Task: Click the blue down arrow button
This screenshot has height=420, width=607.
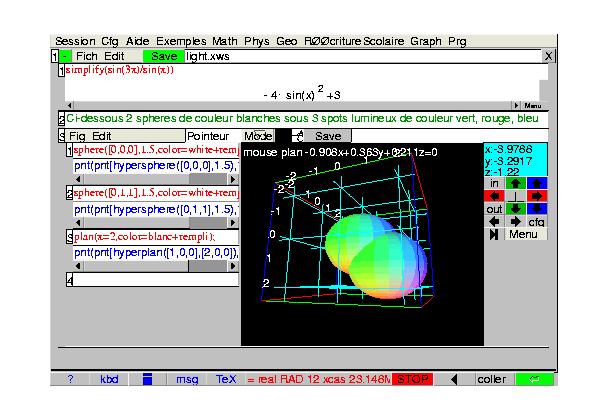Action: click(x=537, y=209)
